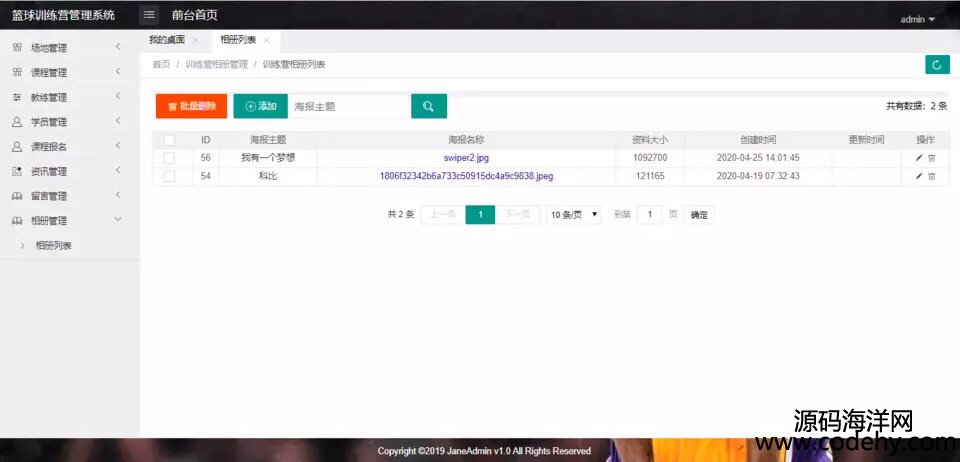The height and width of the screenshot is (462, 960).
Task: Expand the 课程管理 menu chevron
Action: pos(118,72)
